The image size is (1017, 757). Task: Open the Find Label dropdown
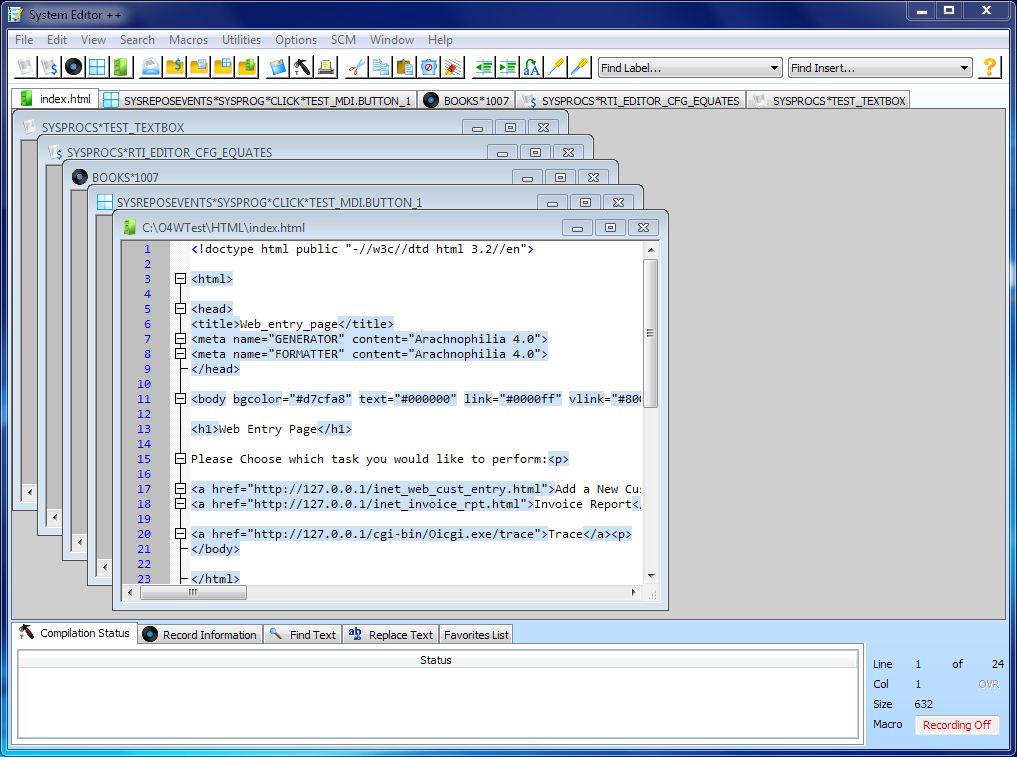tap(774, 67)
